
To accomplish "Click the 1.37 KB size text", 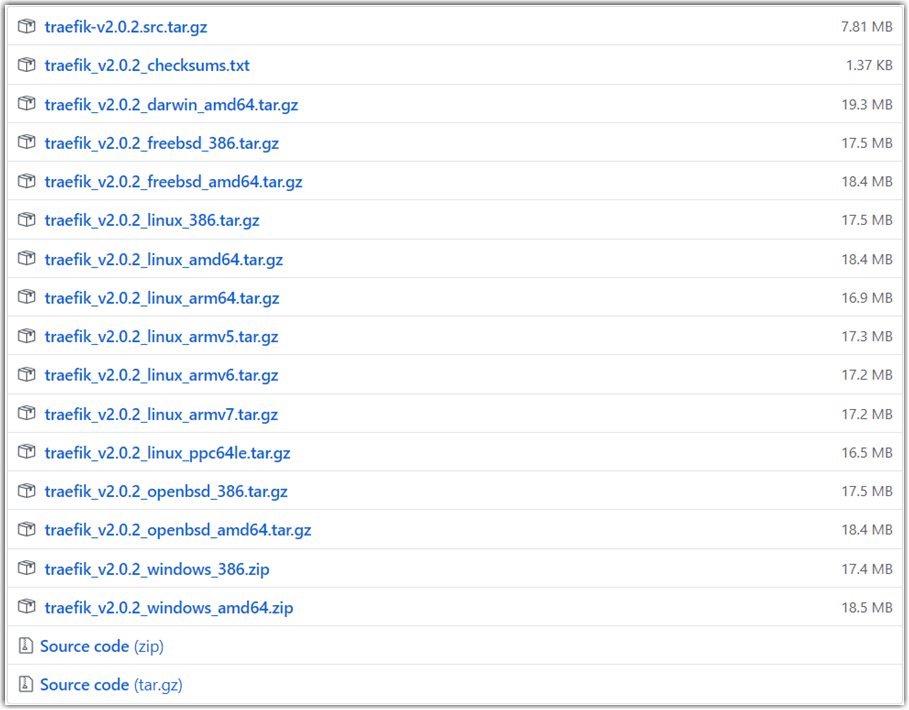I will tap(869, 65).
